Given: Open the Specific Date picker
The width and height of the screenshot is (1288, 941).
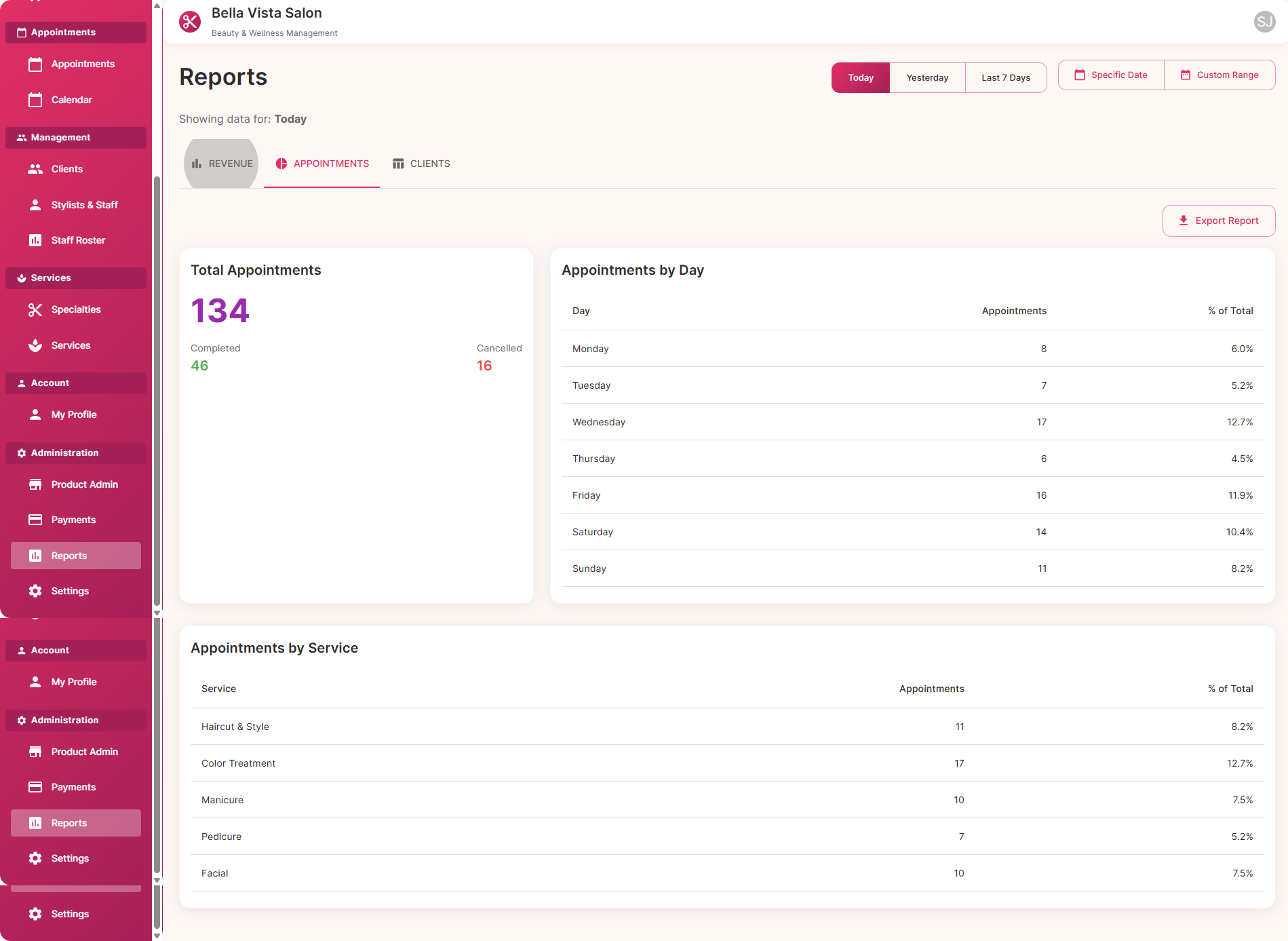Looking at the screenshot, I should coord(1111,75).
